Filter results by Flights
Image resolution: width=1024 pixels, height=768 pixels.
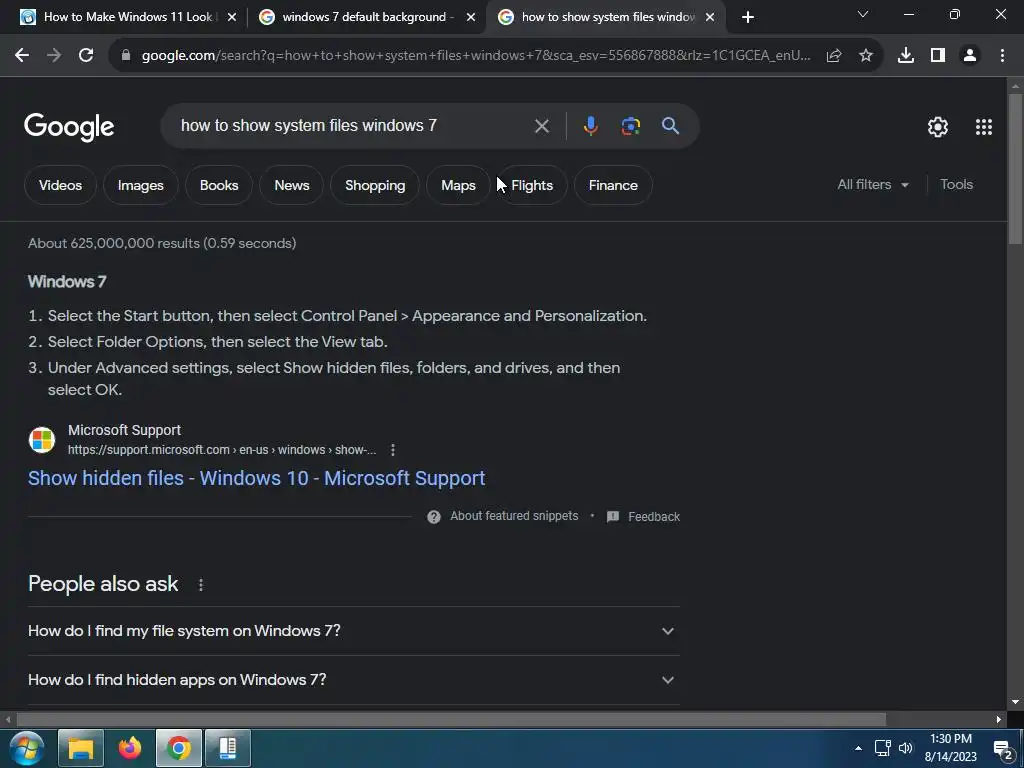532,185
